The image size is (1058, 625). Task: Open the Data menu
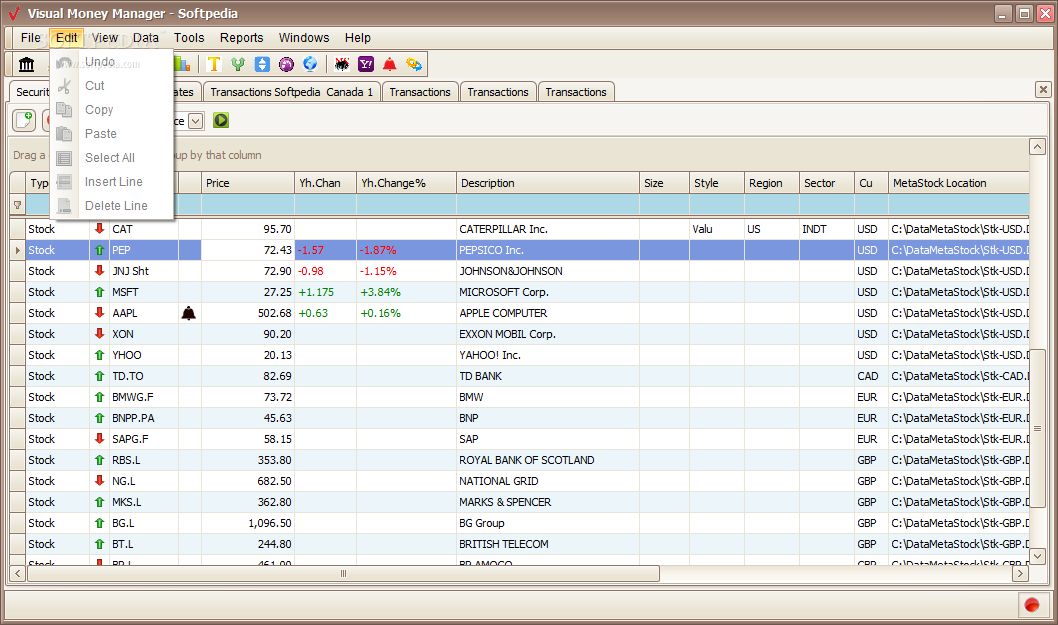[145, 38]
